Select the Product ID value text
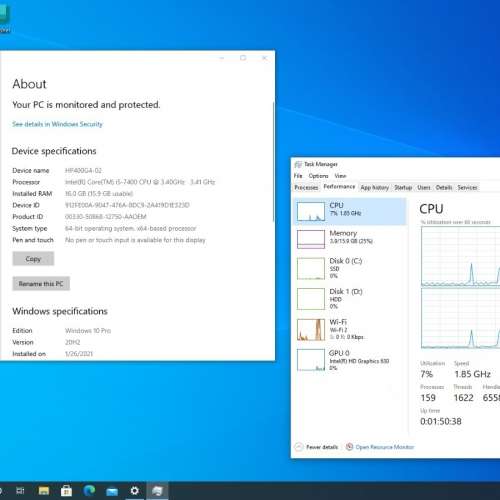Screen dimensions: 500x500 tap(106, 217)
